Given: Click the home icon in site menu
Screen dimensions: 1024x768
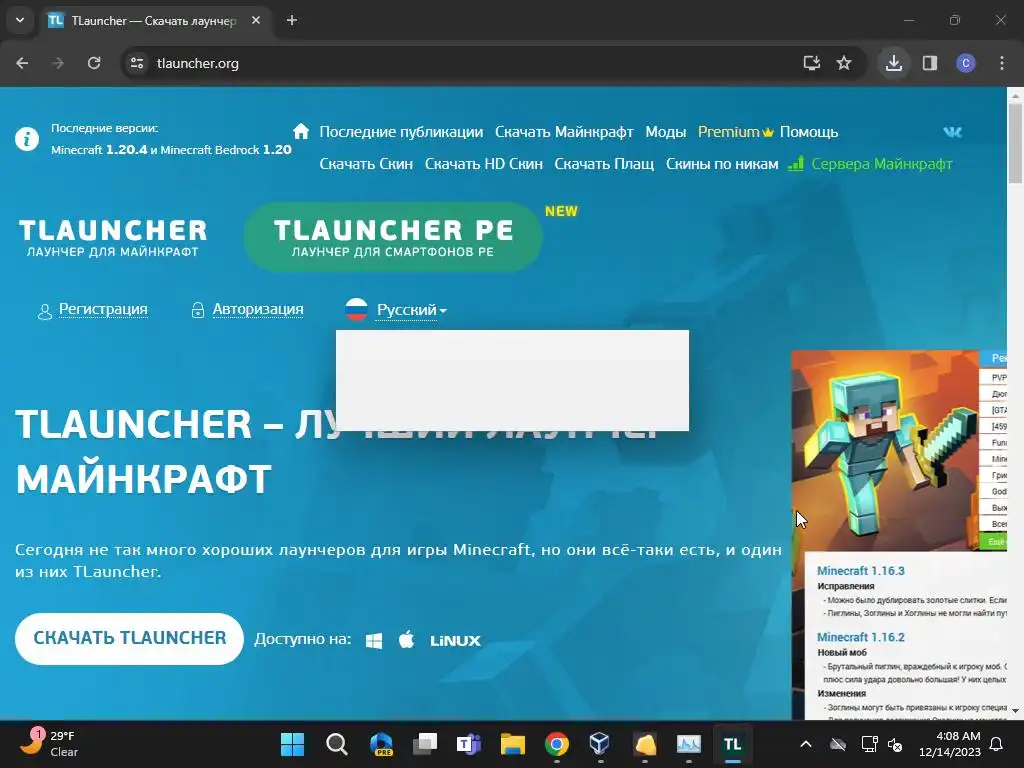Looking at the screenshot, I should pos(301,131).
